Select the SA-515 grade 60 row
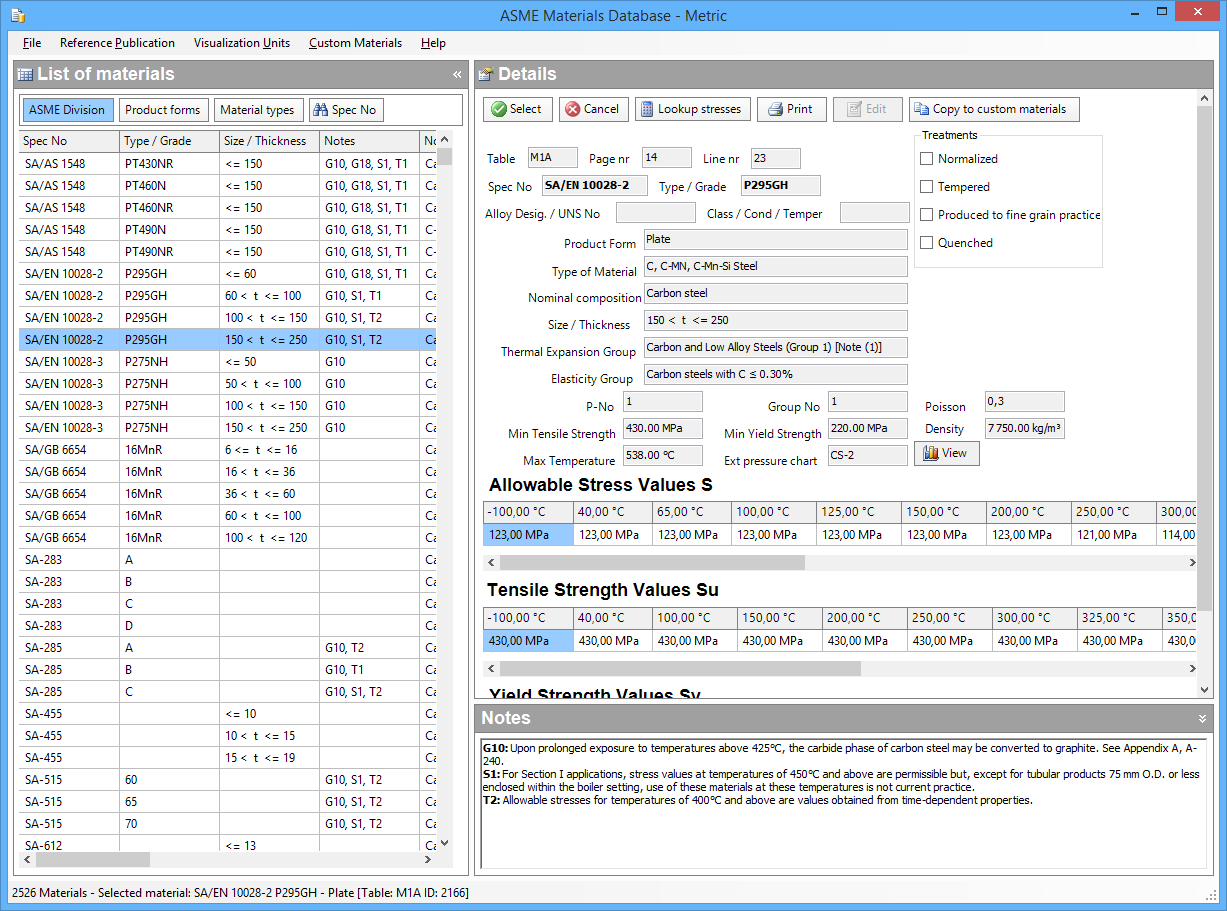Screen dimensions: 1227x911 tap(228, 780)
